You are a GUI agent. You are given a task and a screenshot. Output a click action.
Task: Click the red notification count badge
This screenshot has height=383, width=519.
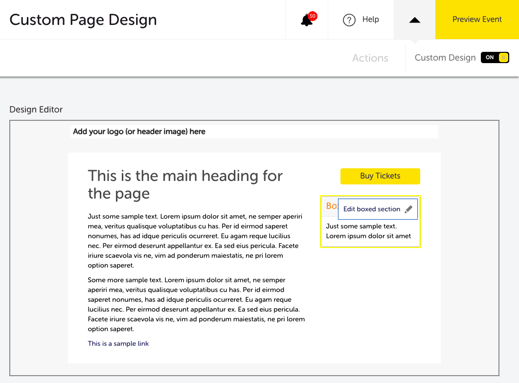[312, 16]
